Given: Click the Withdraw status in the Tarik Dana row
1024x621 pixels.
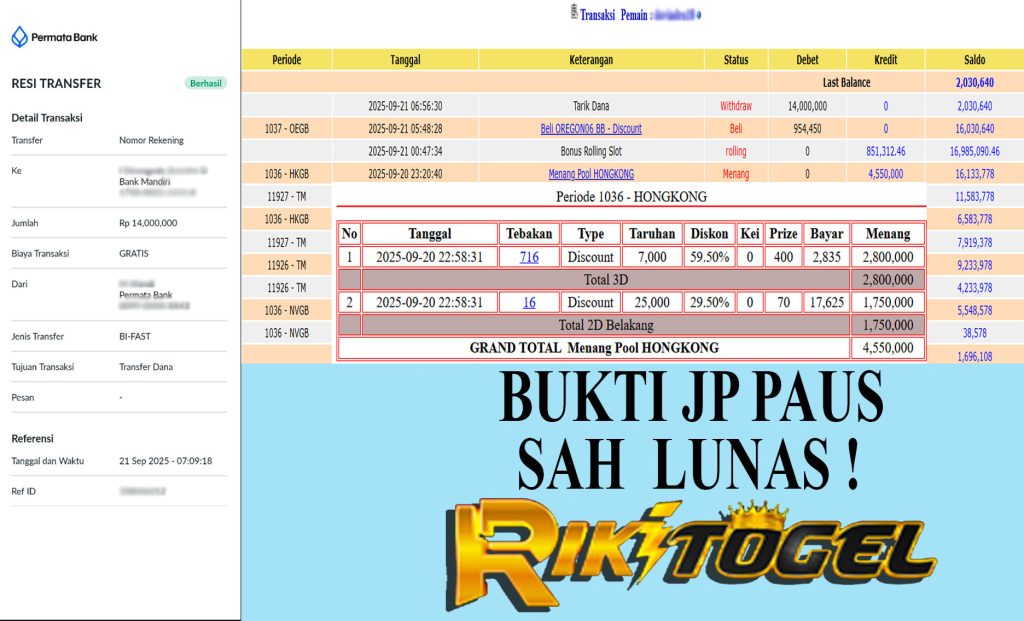Looking at the screenshot, I should pyautogui.click(x=736, y=106).
